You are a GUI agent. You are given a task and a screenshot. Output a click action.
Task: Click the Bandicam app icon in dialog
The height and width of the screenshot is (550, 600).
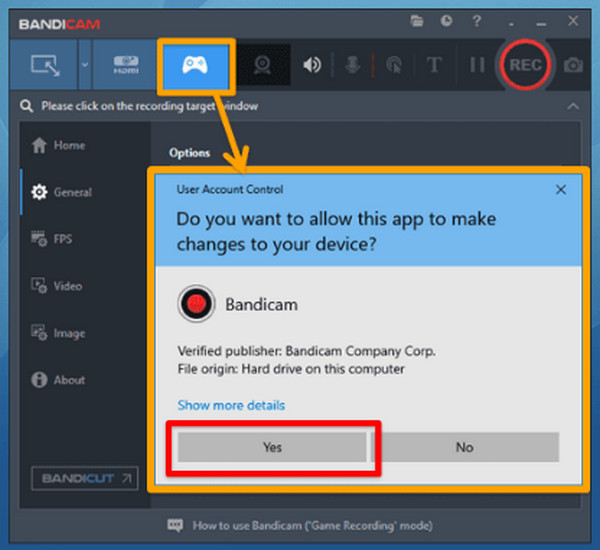[x=196, y=304]
